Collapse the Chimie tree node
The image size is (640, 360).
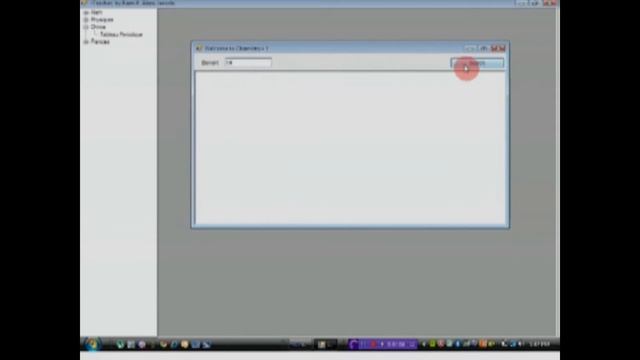click(86, 27)
